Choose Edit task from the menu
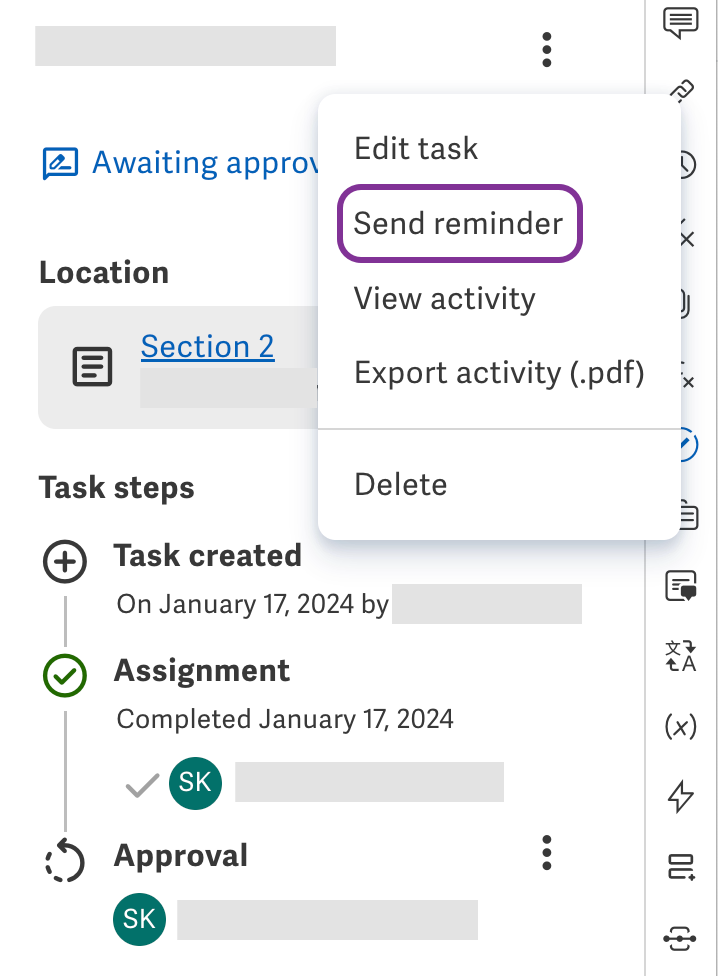 point(416,148)
